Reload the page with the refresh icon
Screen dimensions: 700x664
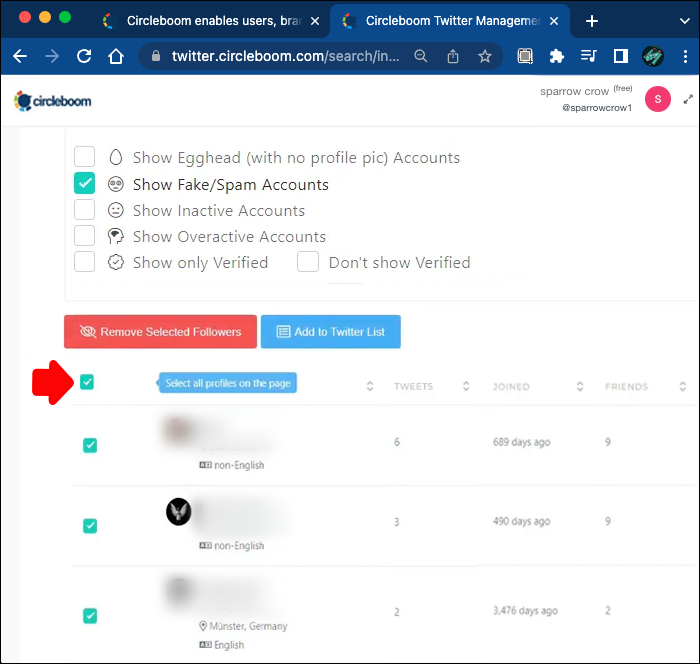(84, 56)
